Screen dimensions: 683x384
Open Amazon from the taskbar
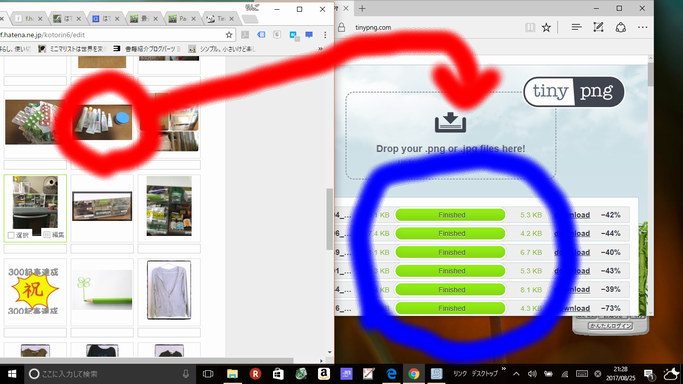[324, 374]
